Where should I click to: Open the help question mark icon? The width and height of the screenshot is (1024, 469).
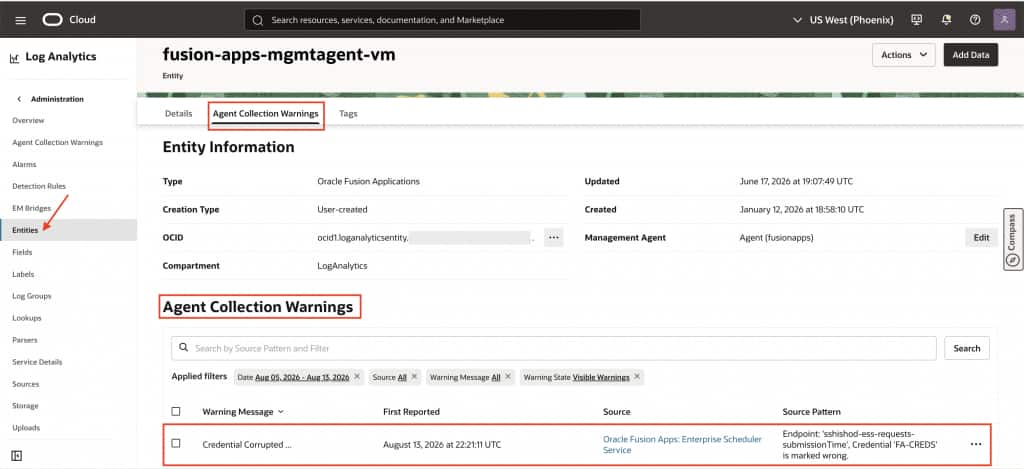click(975, 20)
